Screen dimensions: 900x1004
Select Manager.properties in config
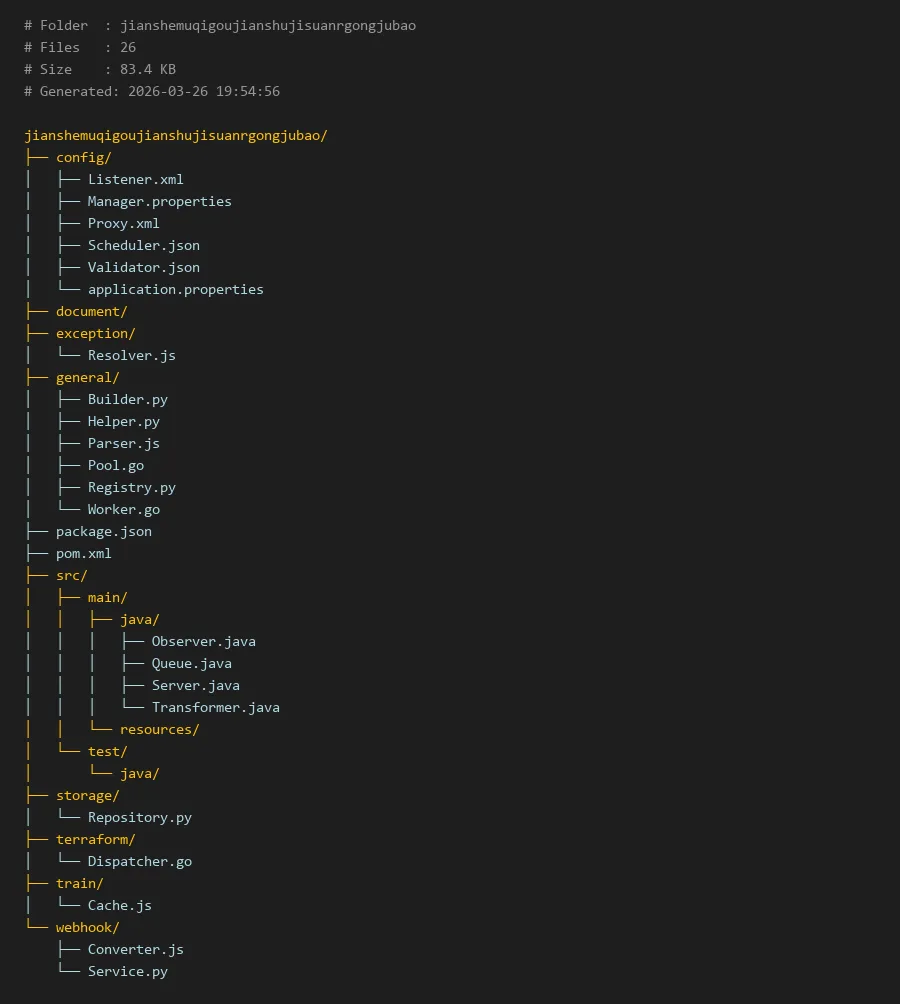point(159,201)
